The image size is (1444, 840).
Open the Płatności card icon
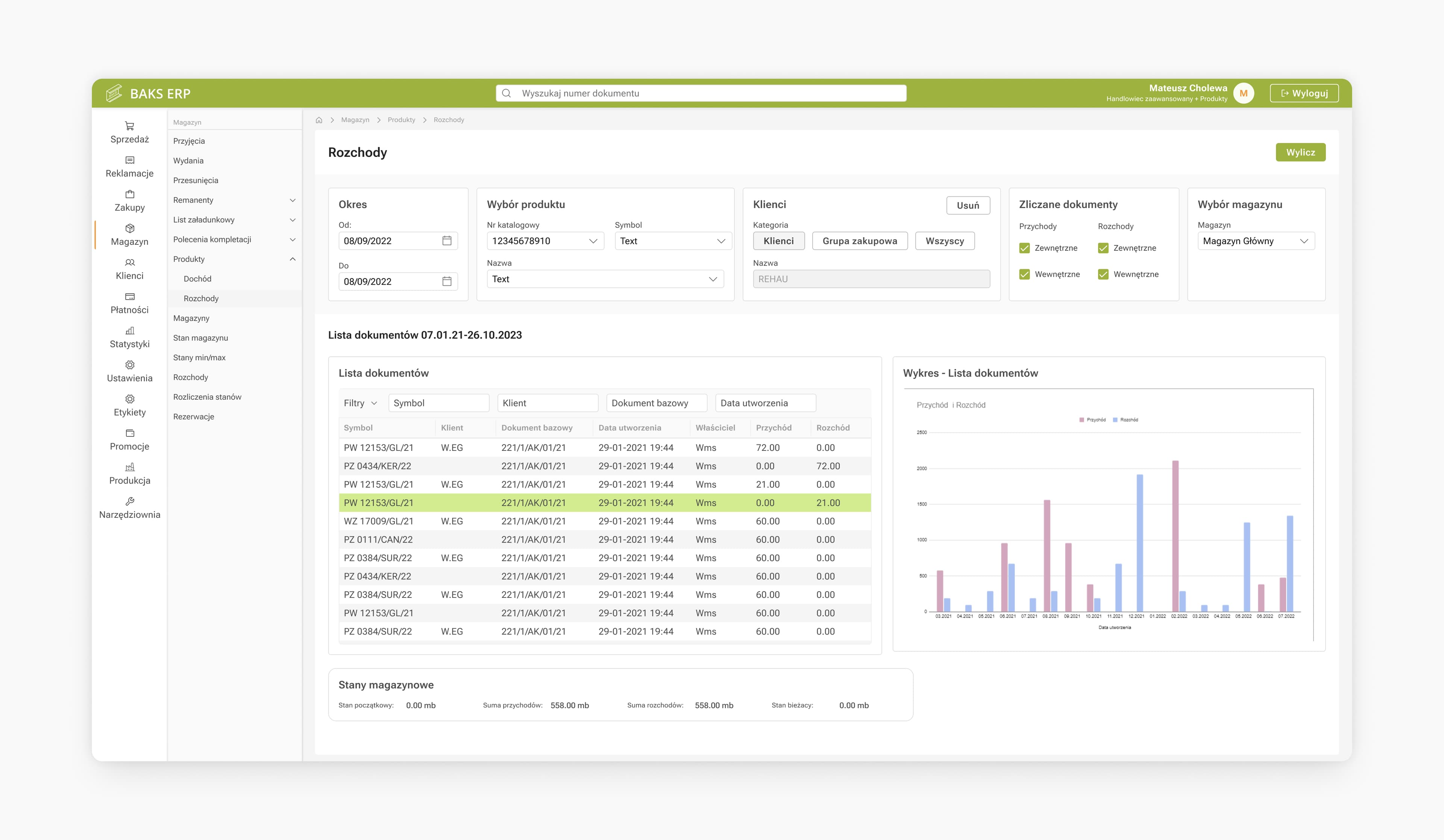[x=129, y=296]
